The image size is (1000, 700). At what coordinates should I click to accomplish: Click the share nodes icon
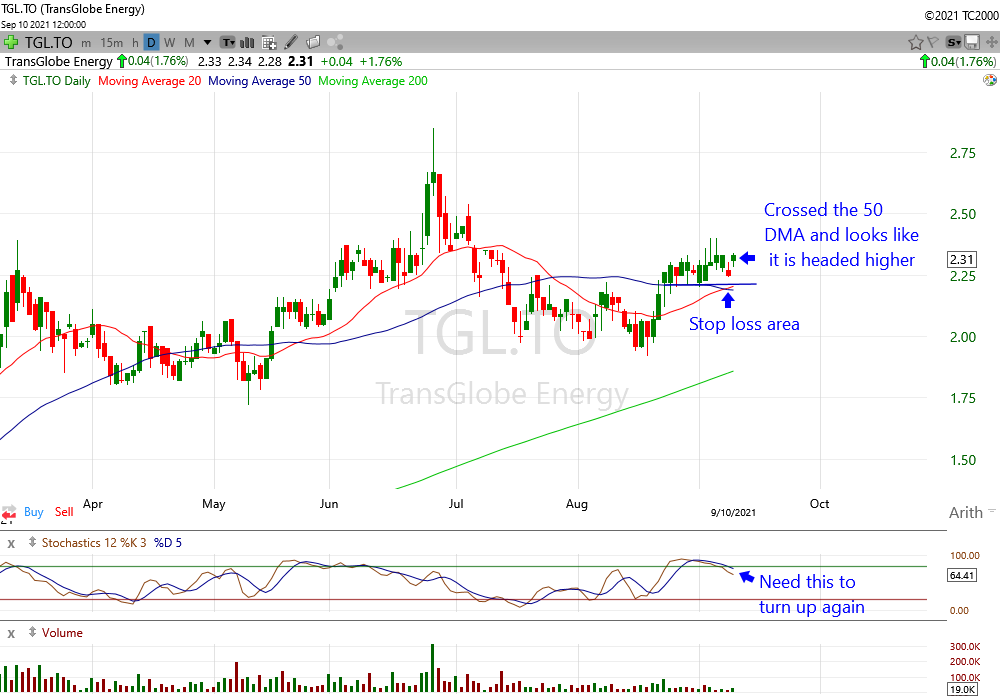click(335, 43)
